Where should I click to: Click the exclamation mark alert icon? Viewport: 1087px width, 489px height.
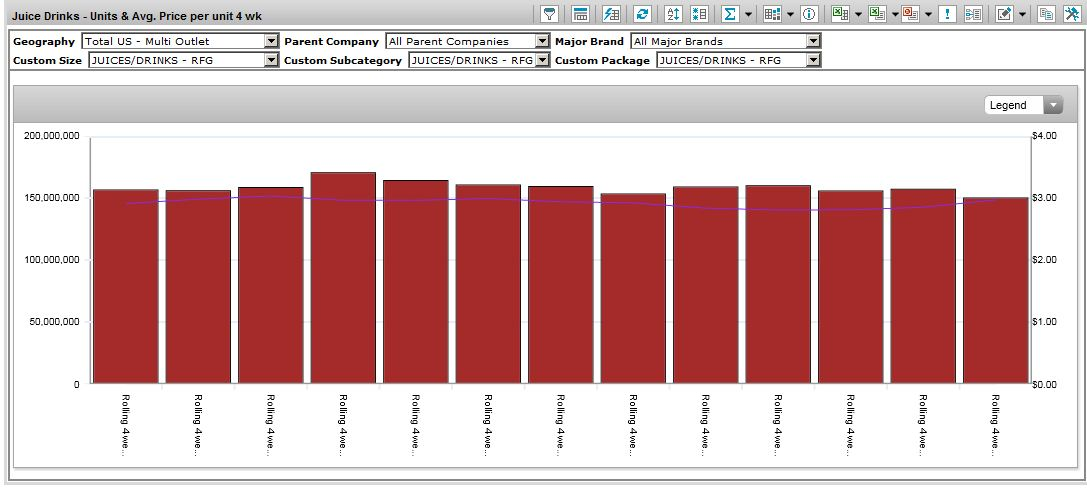[946, 14]
